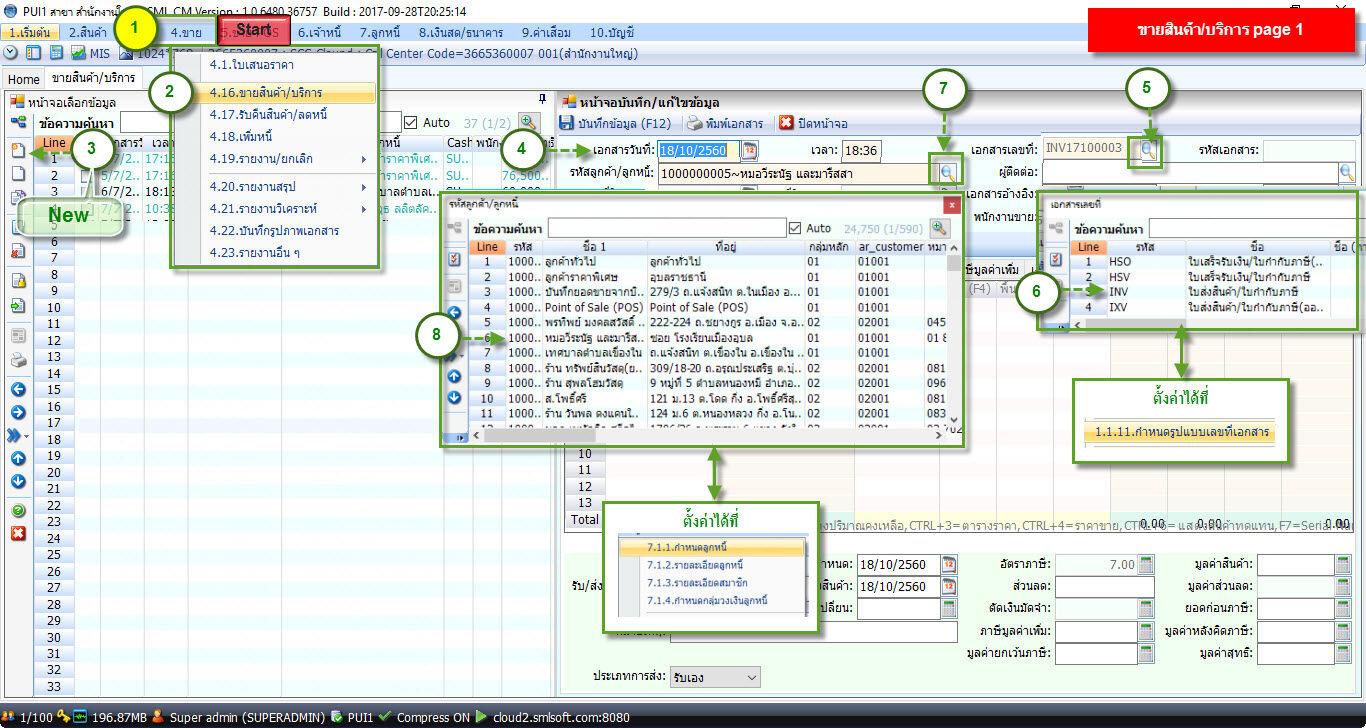Click the calculator icon beside อัตราภาษี 7.00
The width and height of the screenshot is (1366, 728).
pos(1146,564)
